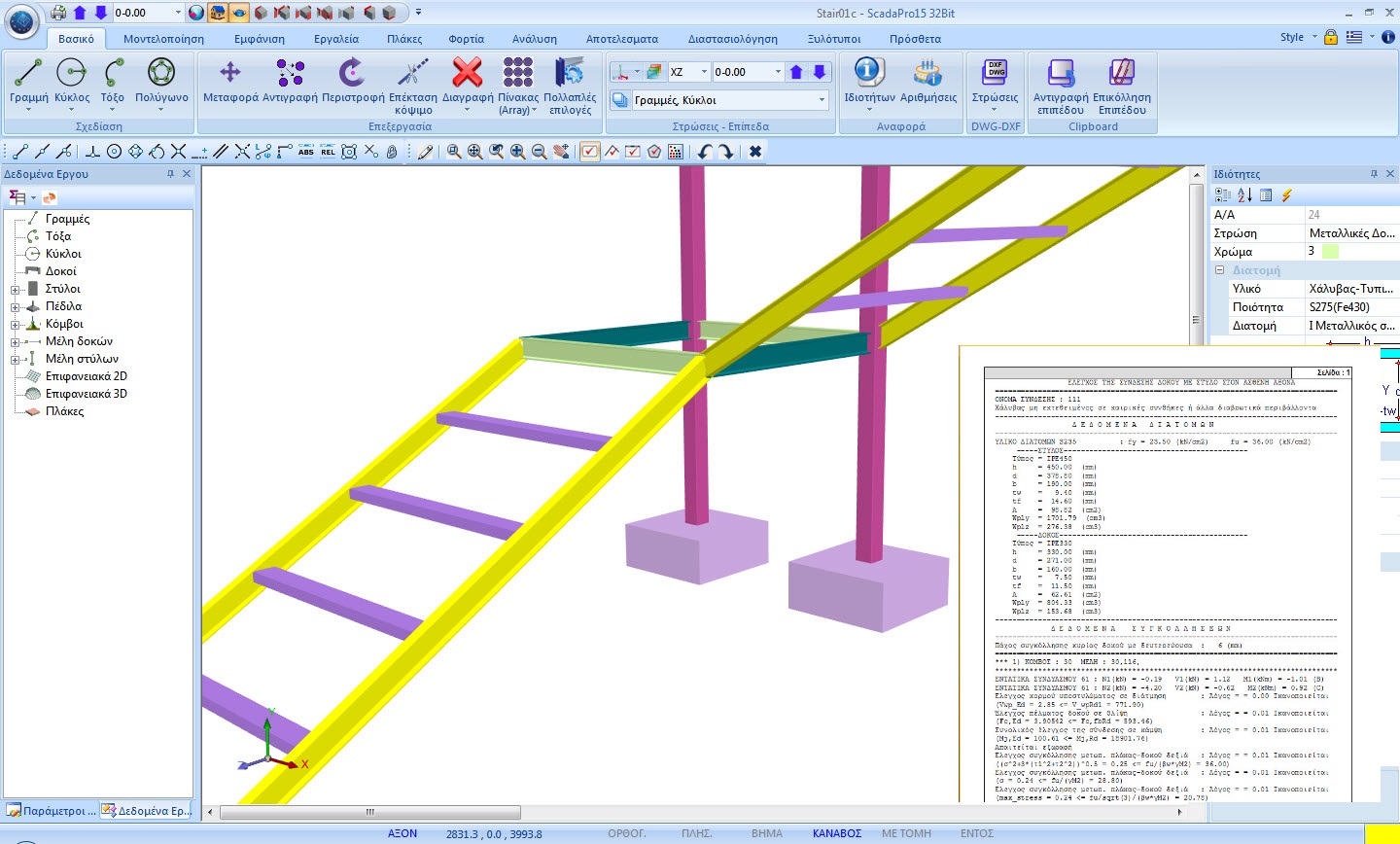Toggle ΟΡΘΟΓ. ortho mode in status bar

(627, 833)
